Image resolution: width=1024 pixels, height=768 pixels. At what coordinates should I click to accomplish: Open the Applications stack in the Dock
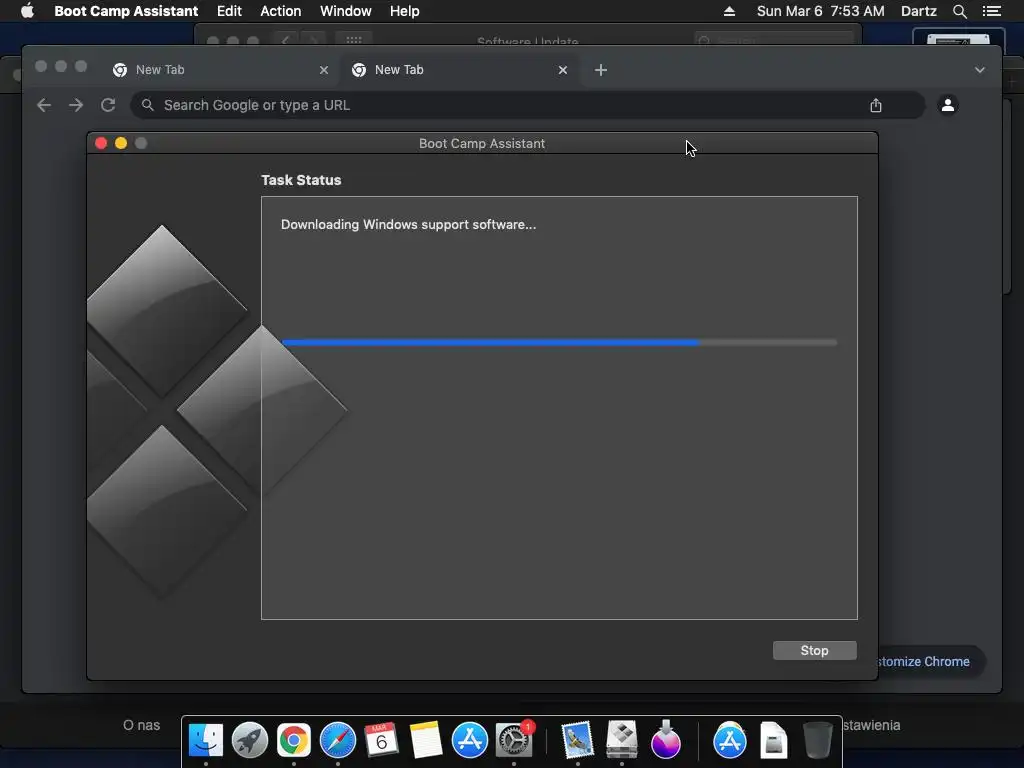point(729,740)
